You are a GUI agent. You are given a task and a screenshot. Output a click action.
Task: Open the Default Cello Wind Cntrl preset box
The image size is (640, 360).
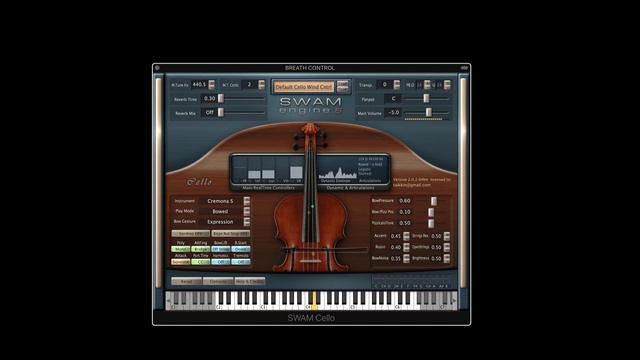(x=304, y=87)
